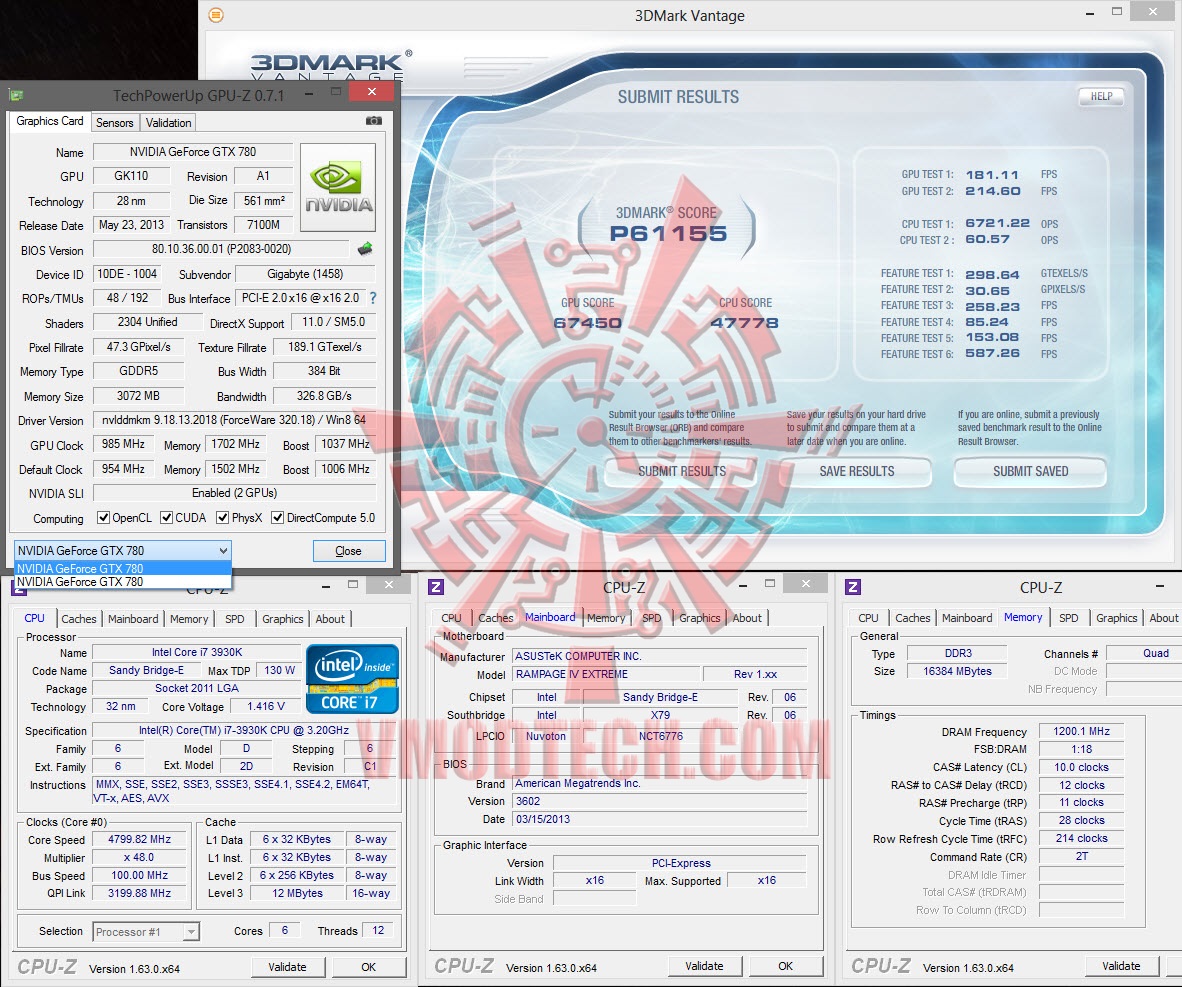Viewport: 1182px width, 987px height.
Task: Open Graphics tab in the left CPU-Z window
Action: click(x=283, y=618)
